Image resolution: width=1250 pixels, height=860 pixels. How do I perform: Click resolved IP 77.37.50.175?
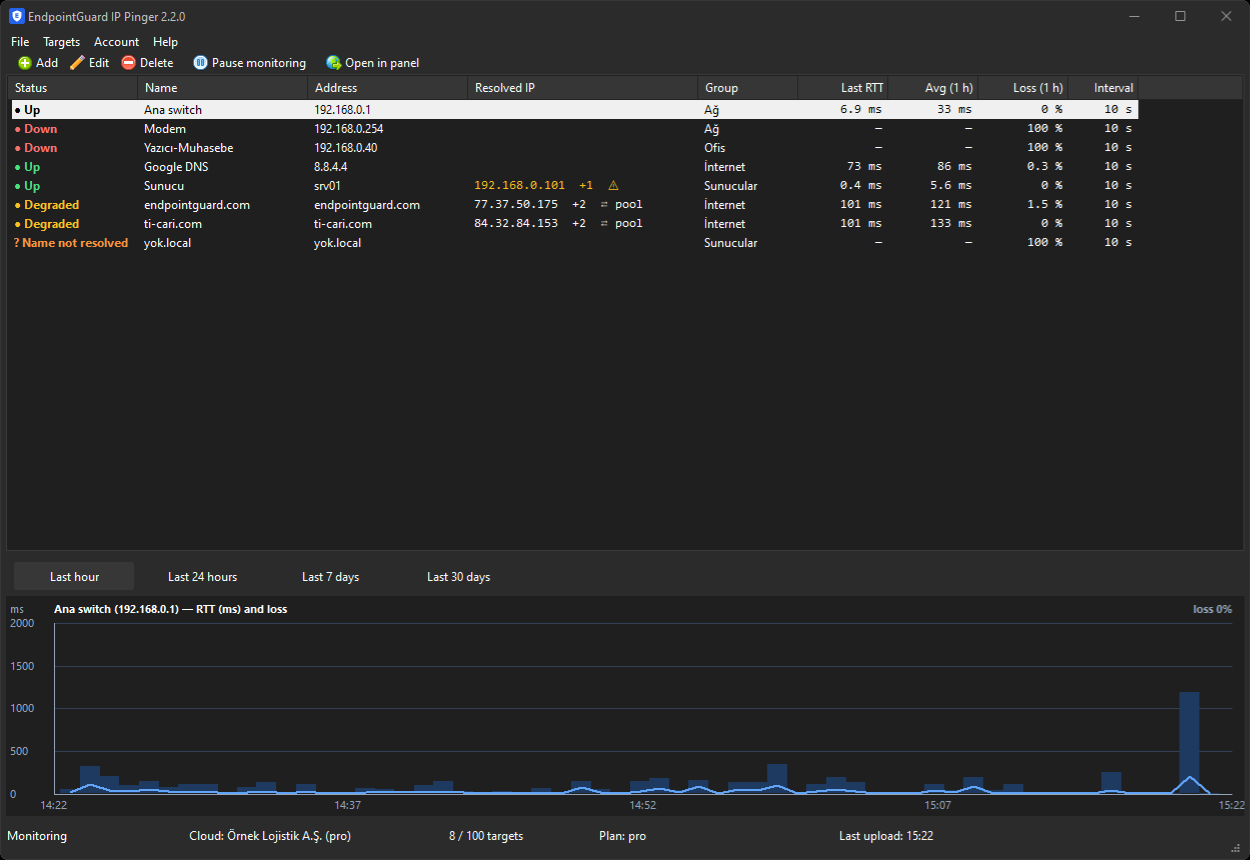pos(516,205)
